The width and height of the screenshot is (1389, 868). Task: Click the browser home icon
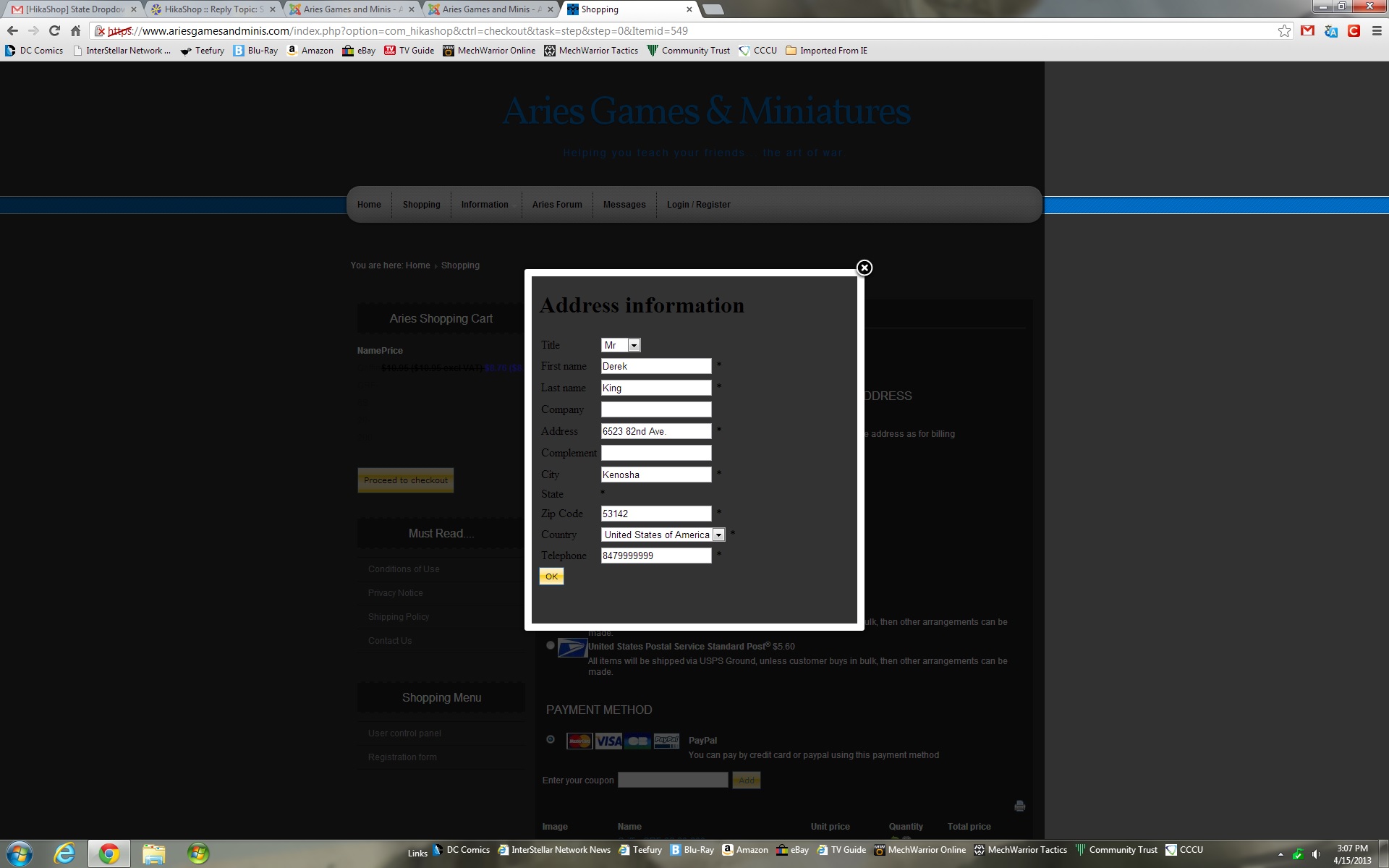pyautogui.click(x=75, y=30)
